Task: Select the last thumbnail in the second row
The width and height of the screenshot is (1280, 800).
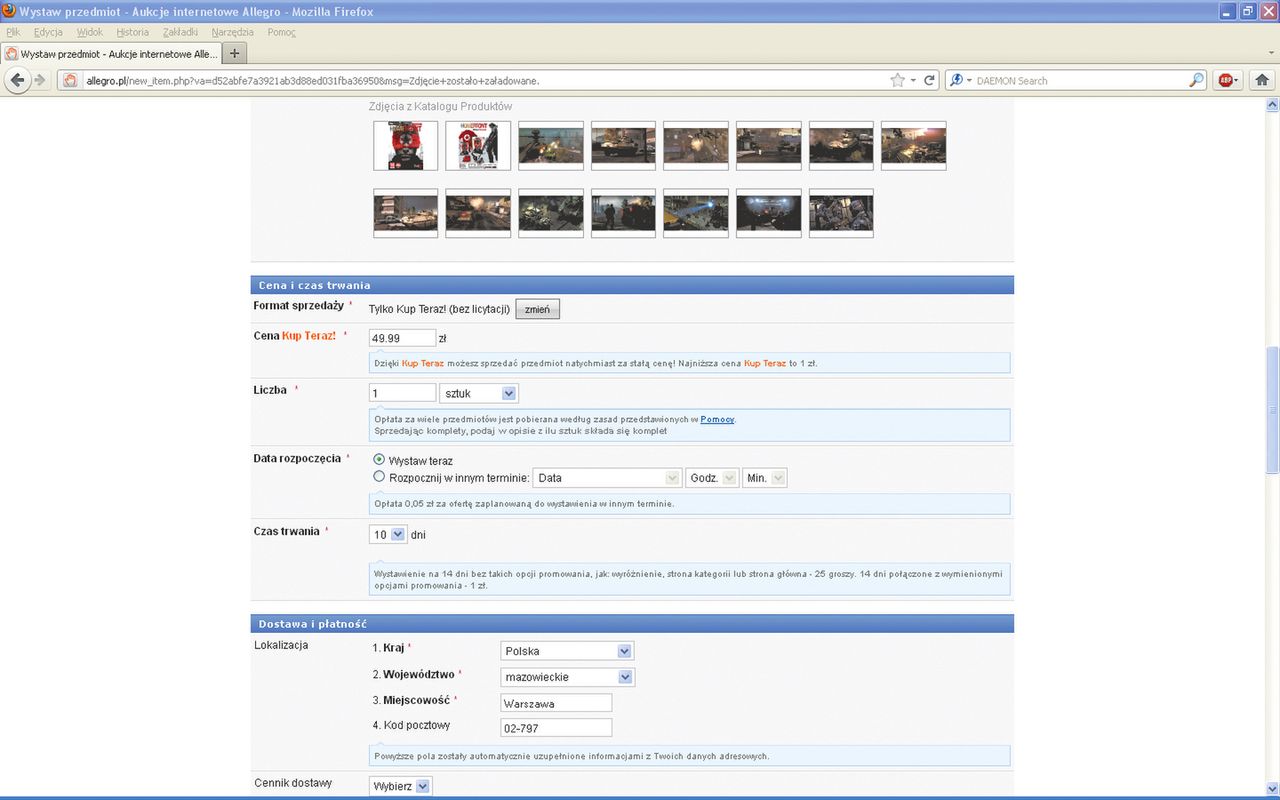Action: click(841, 213)
